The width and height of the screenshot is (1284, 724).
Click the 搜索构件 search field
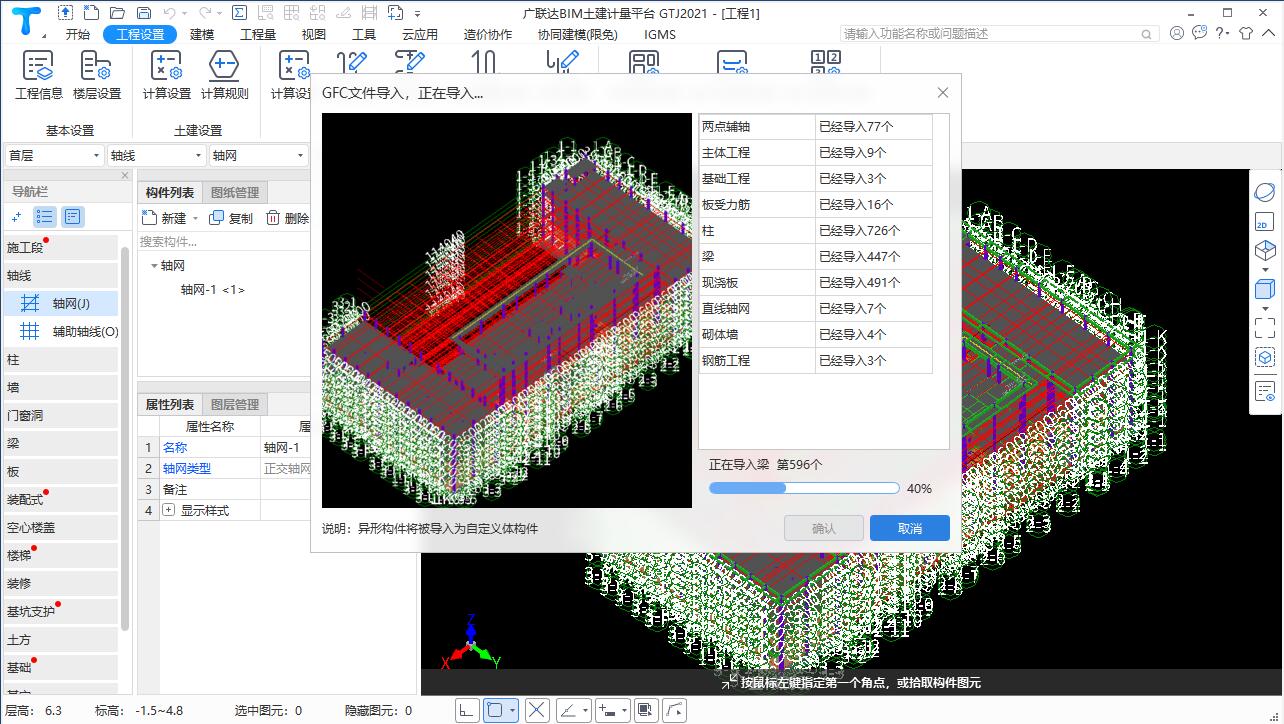222,241
